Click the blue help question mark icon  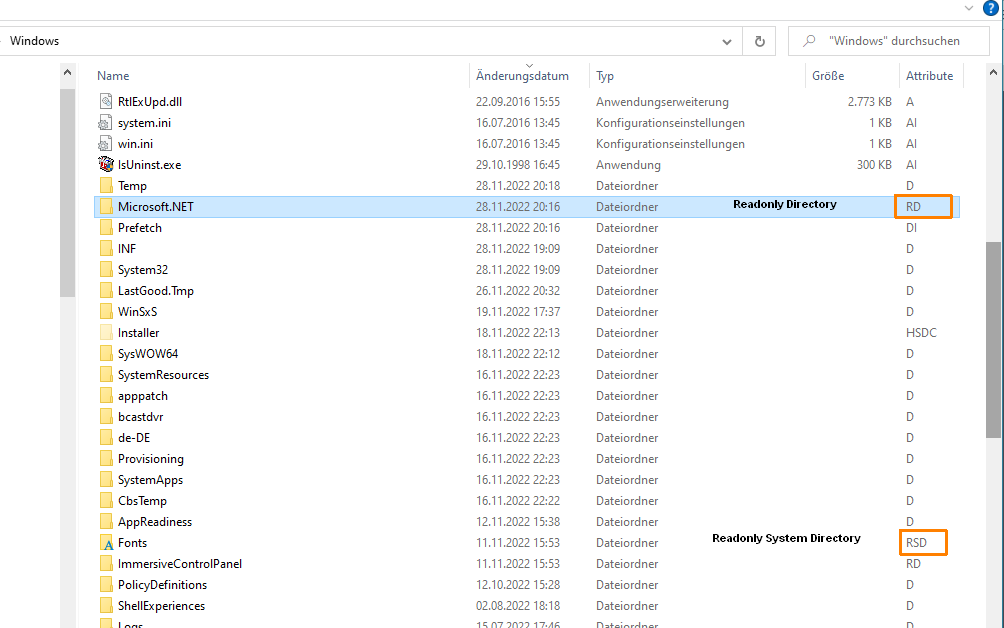[991, 8]
